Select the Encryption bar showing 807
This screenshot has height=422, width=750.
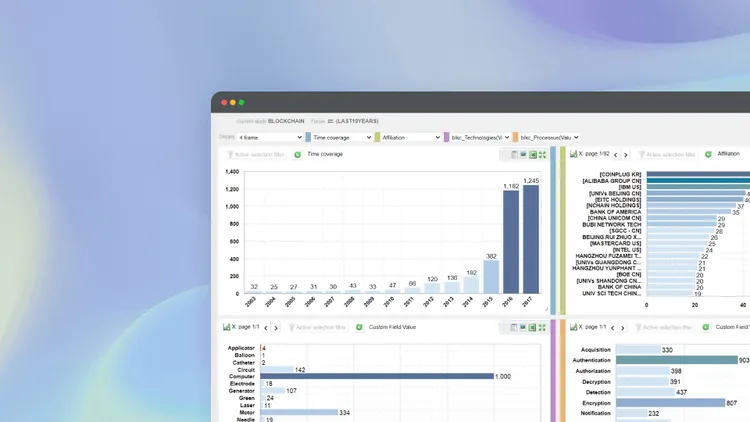[671, 403]
